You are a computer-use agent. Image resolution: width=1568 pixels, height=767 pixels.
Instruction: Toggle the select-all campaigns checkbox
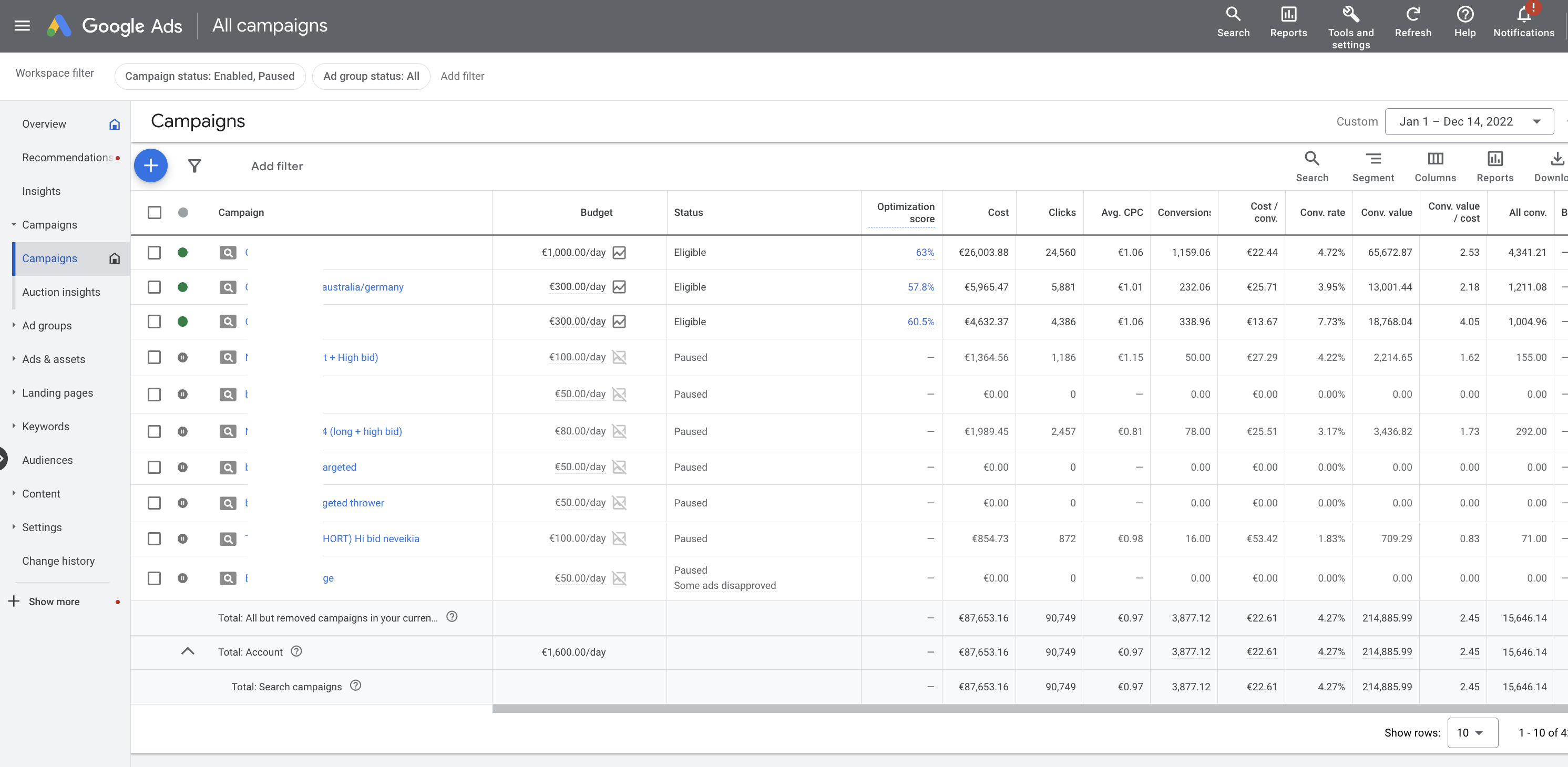point(155,212)
